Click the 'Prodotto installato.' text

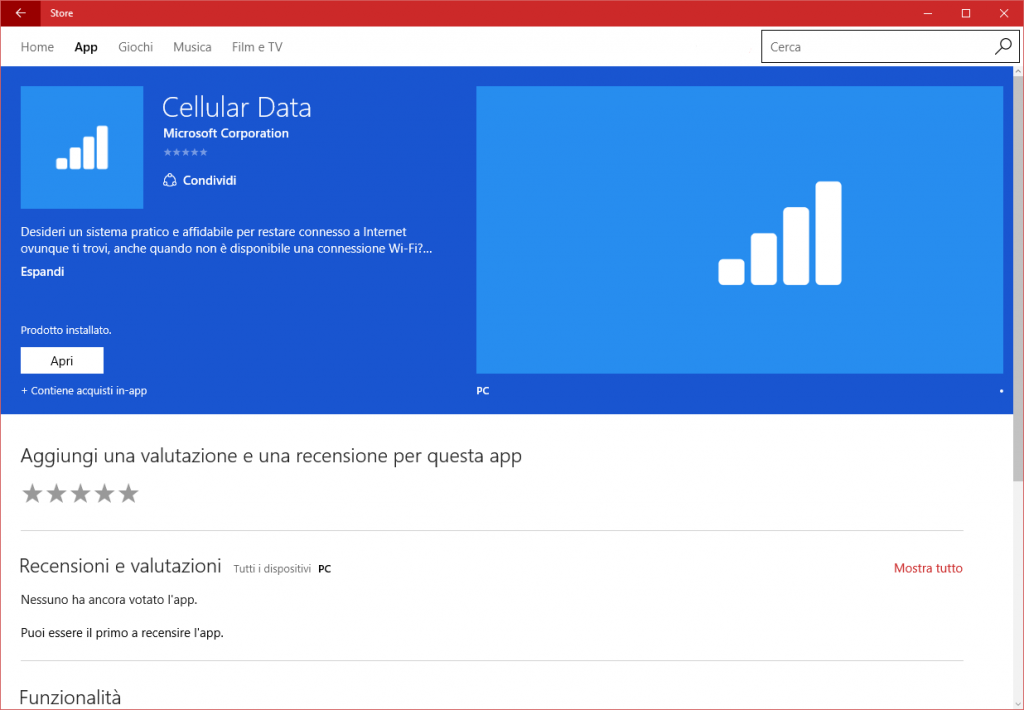pos(66,331)
